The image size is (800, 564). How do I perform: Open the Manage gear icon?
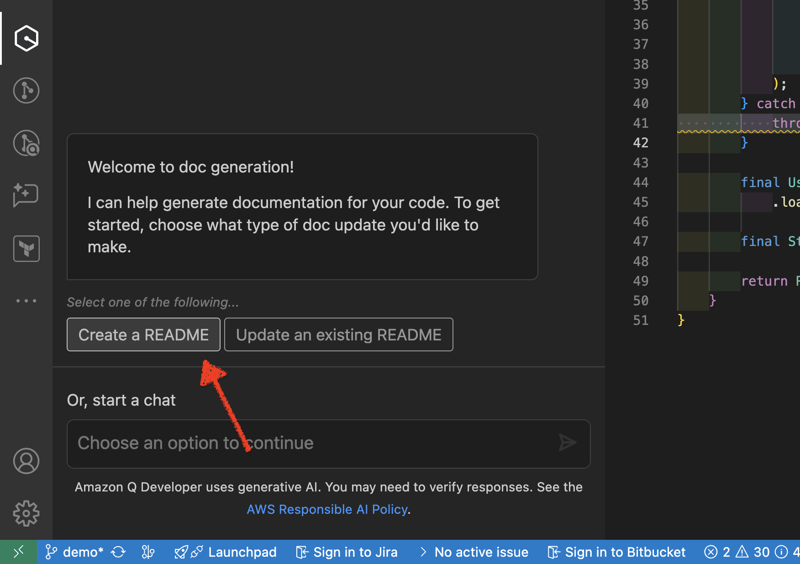[x=26, y=513]
